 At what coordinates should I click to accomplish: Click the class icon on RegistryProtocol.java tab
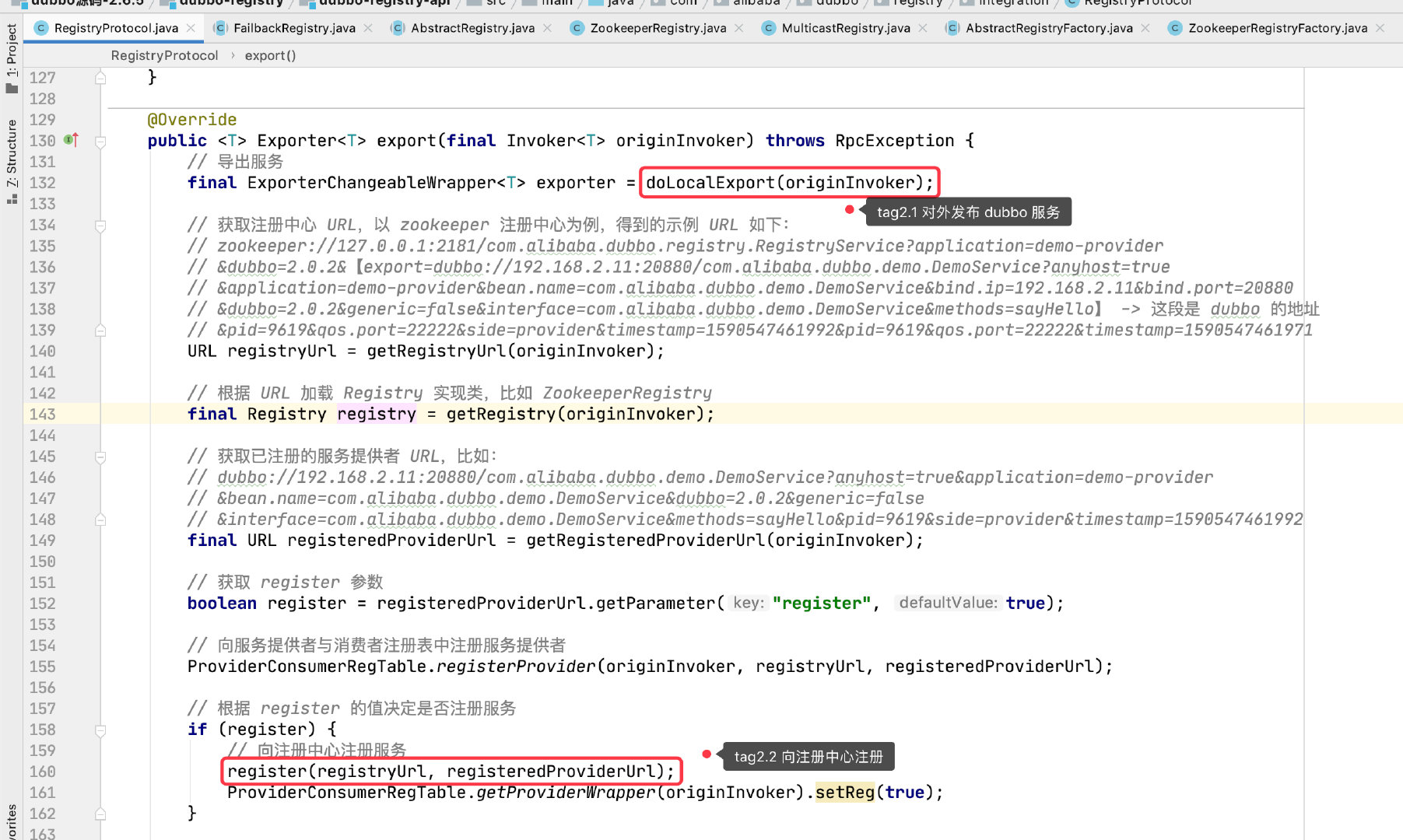point(41,28)
